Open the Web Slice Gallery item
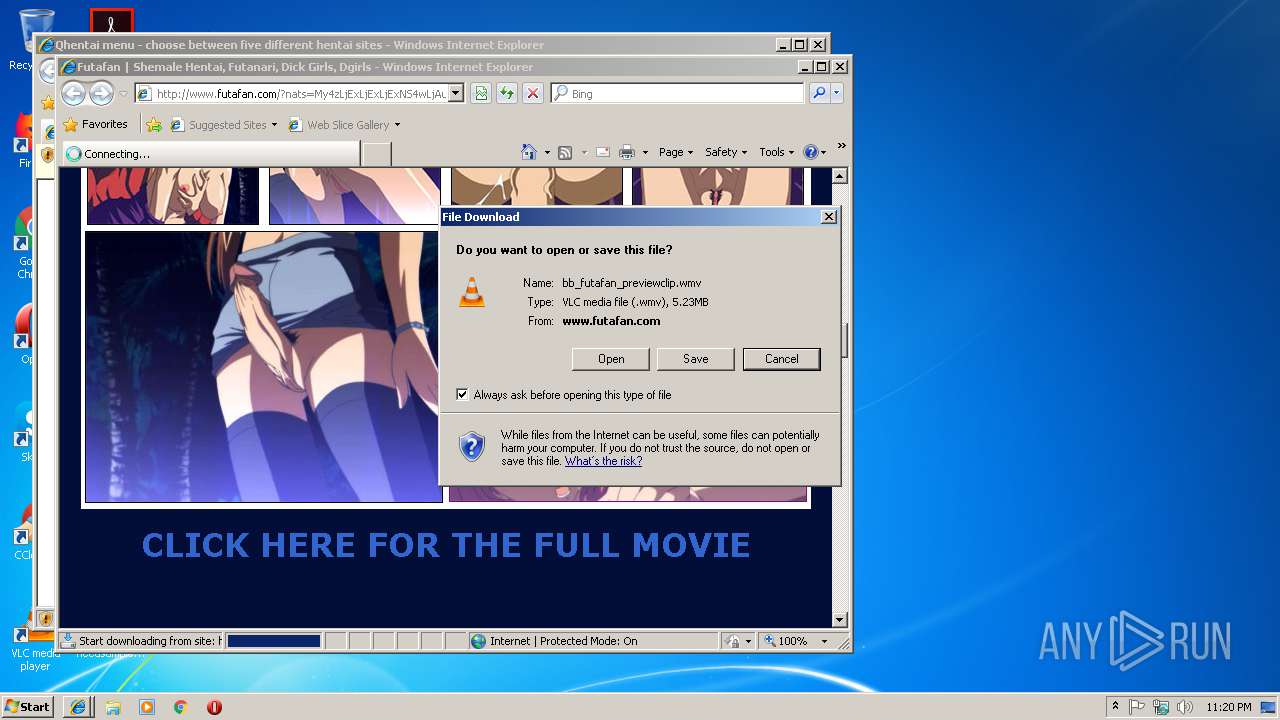This screenshot has height=720, width=1280. [x=344, y=125]
